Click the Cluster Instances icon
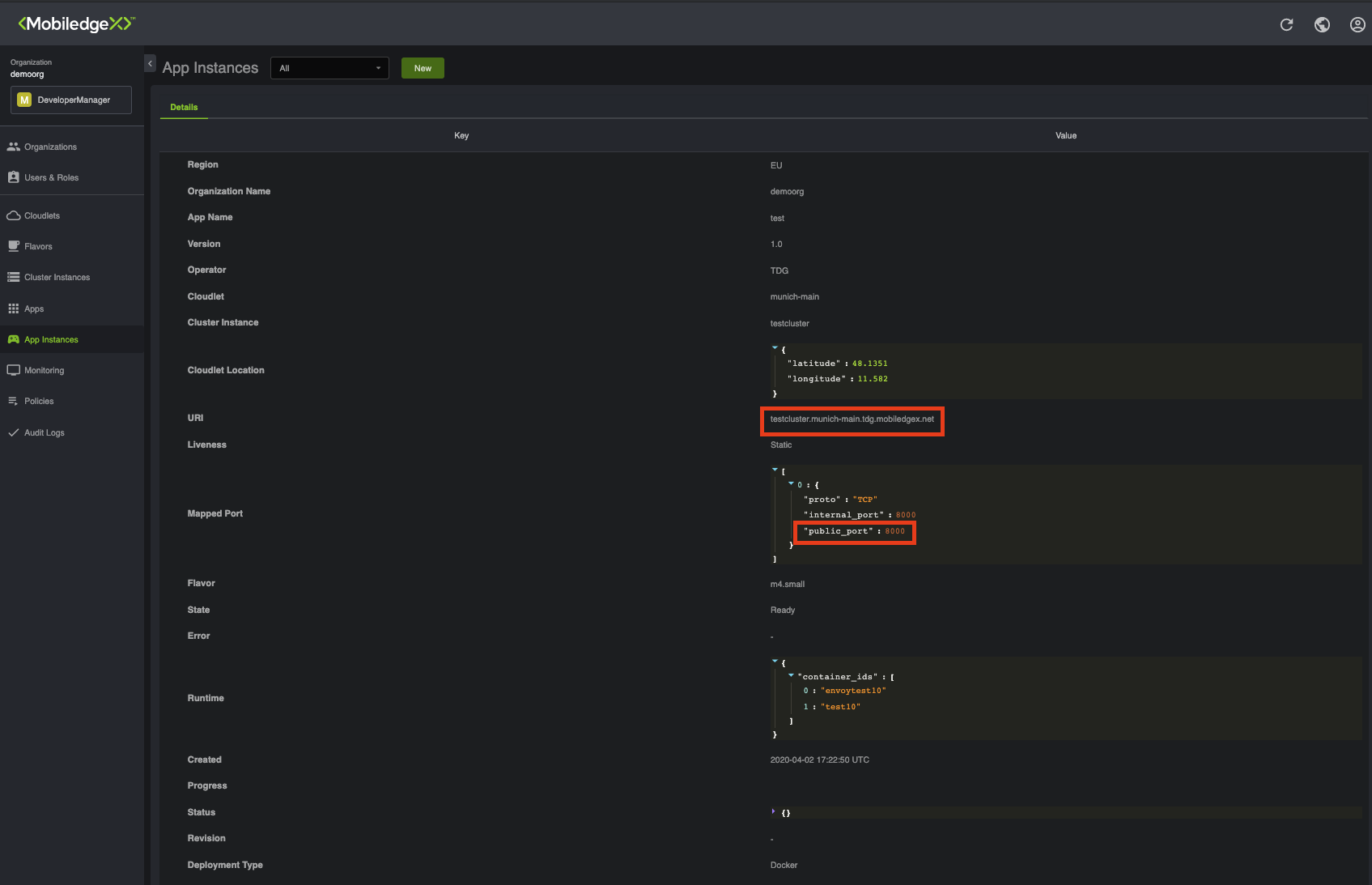 [13, 277]
